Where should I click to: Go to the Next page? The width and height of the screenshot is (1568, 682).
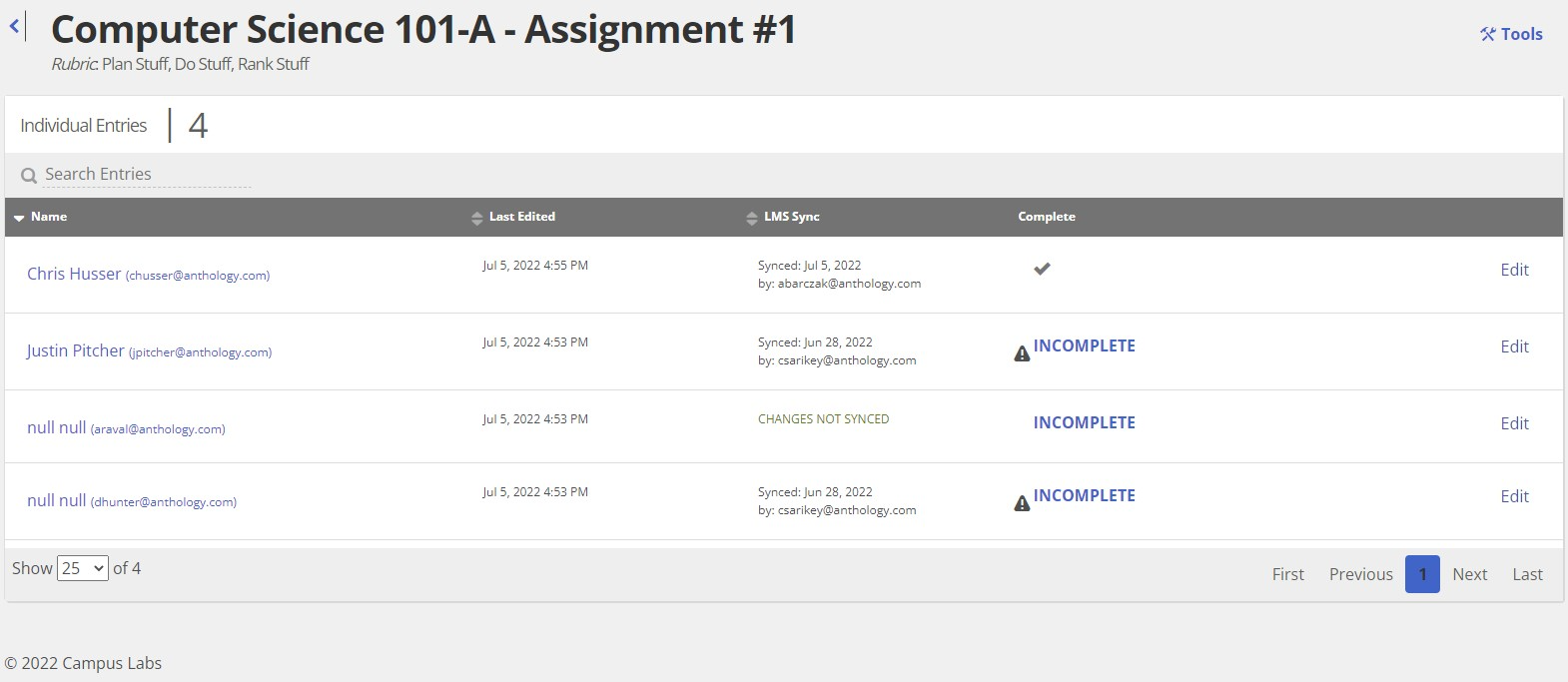(1469, 574)
